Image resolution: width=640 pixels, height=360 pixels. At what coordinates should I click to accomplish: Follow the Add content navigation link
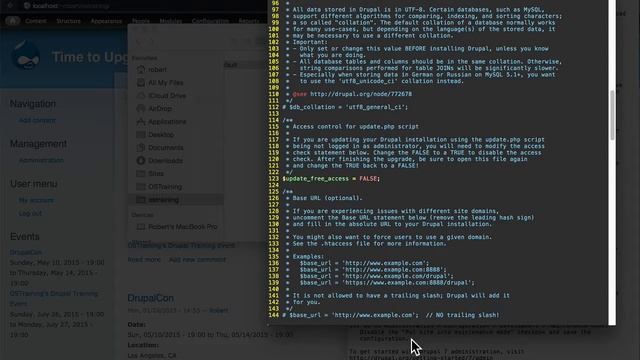[37, 120]
